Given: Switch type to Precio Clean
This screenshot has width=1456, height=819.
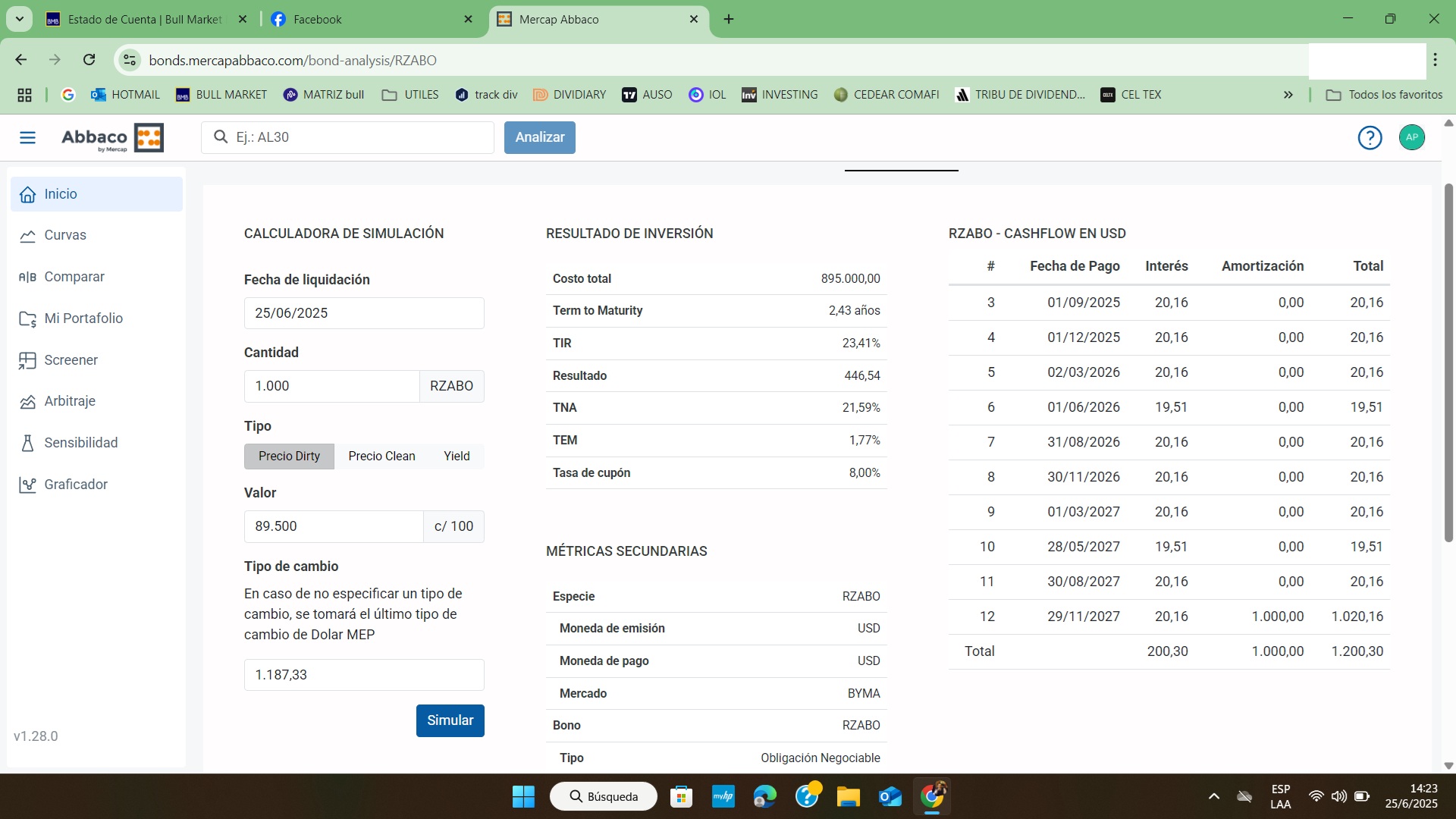Looking at the screenshot, I should click(381, 457).
